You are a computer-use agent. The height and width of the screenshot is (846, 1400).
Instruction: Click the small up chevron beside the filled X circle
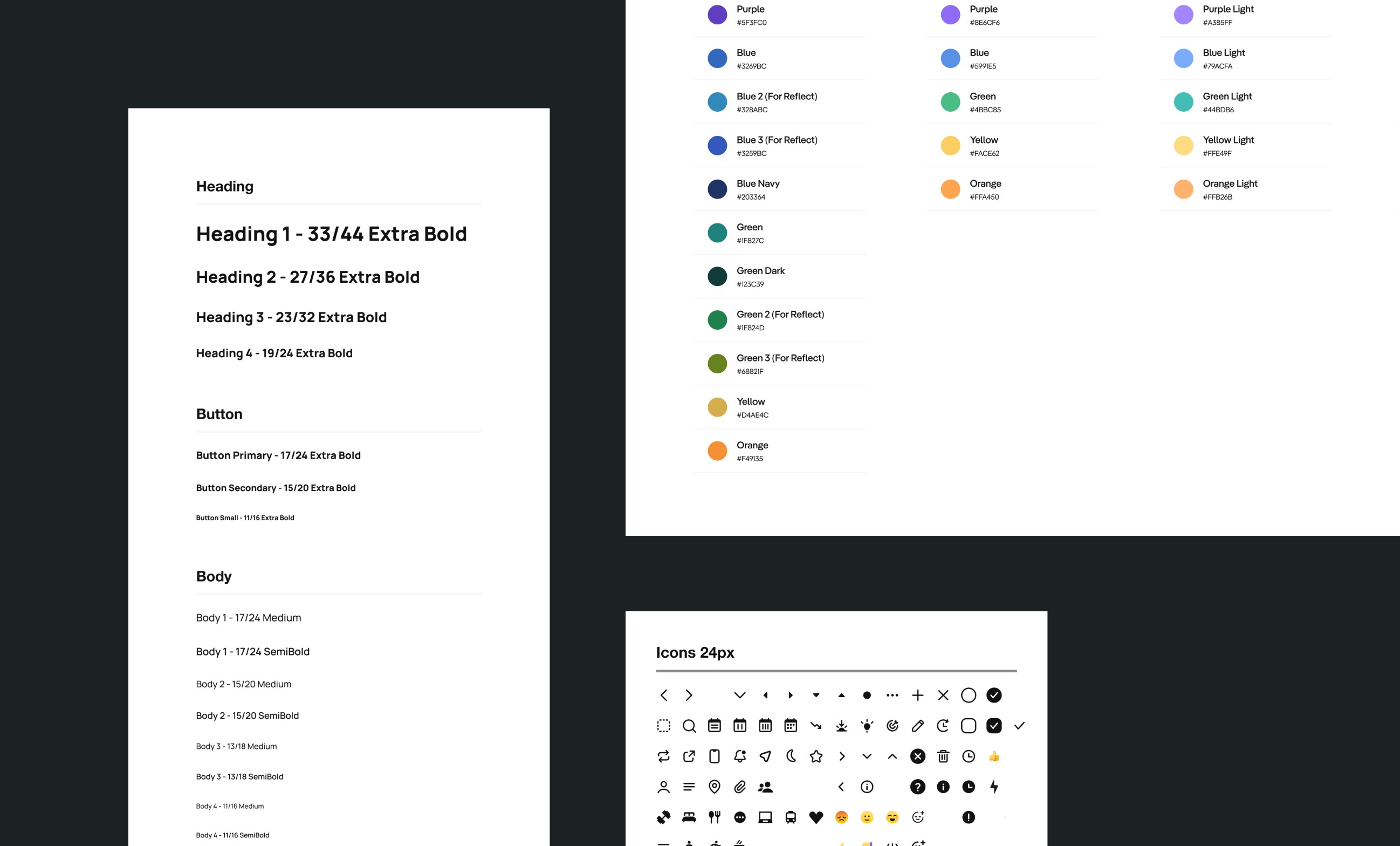892,756
